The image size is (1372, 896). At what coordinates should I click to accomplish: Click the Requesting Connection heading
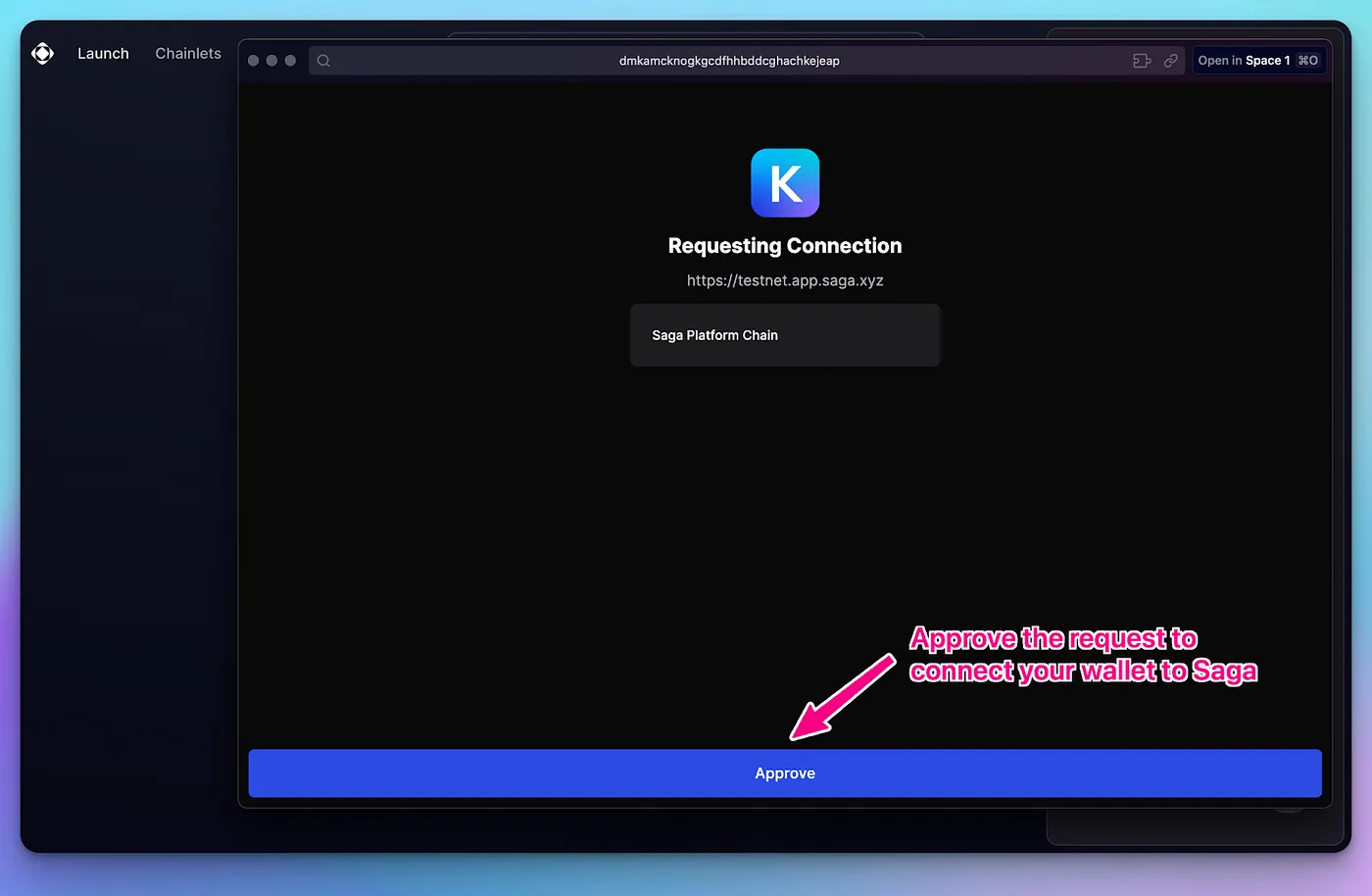point(785,246)
